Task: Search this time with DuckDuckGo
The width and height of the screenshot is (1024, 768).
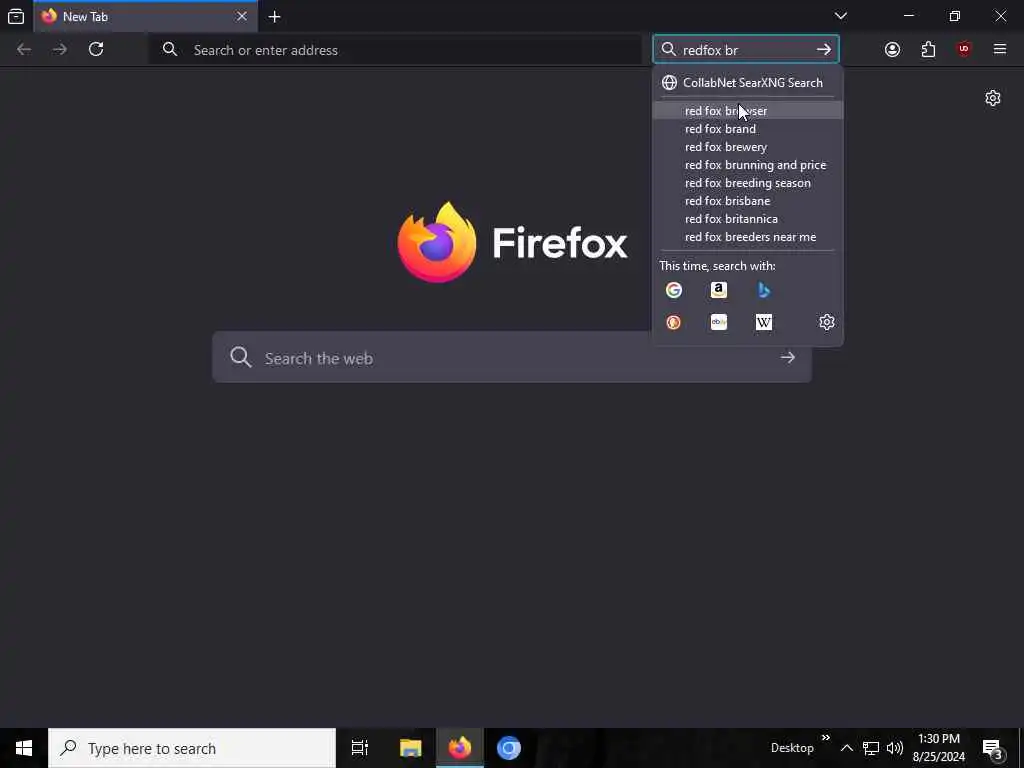Action: (674, 322)
